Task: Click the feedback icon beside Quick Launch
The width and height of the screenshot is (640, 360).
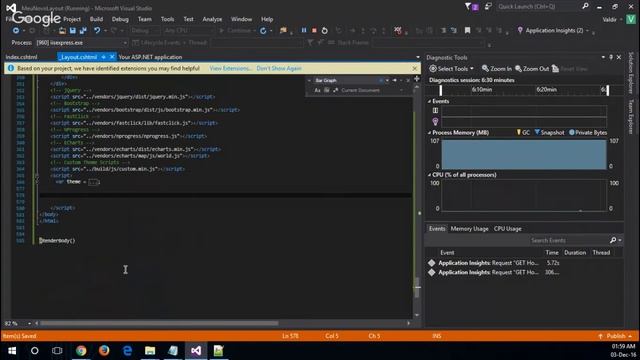Action: pyautogui.click(x=488, y=7)
